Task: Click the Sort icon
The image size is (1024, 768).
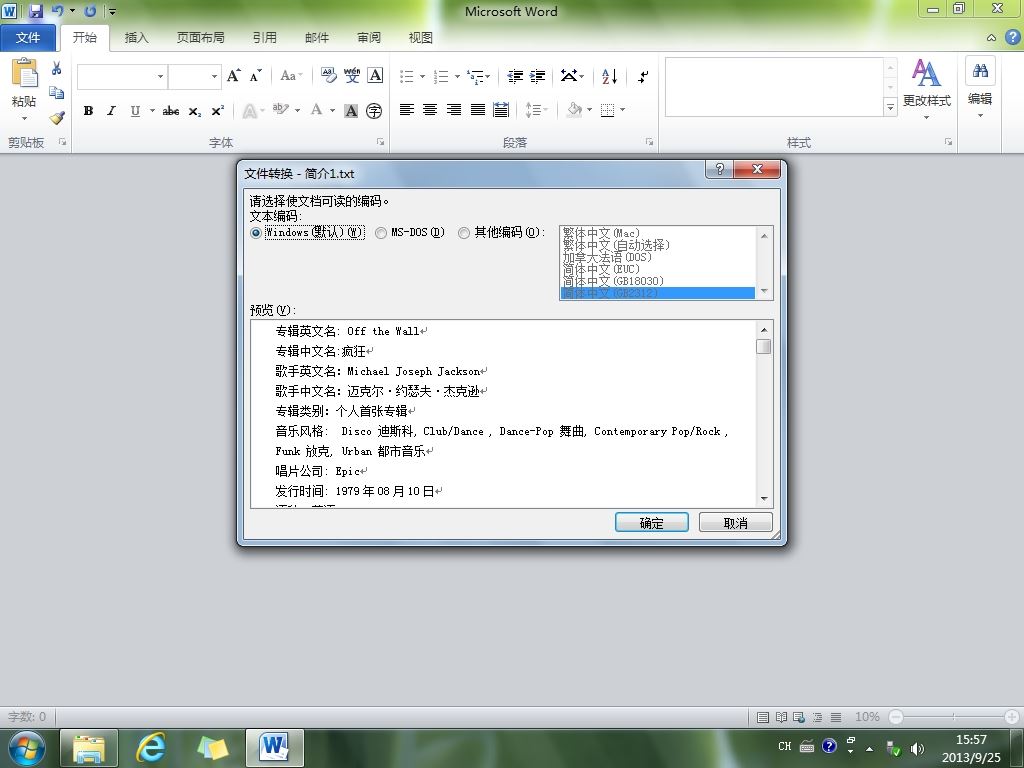Action: click(x=609, y=76)
